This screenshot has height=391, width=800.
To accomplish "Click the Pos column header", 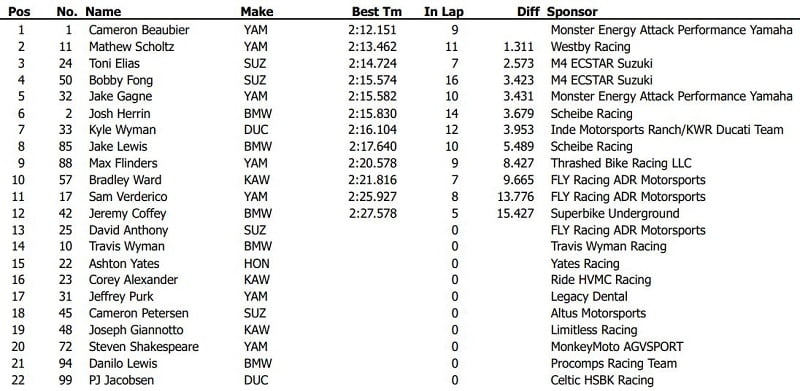I will pos(20,11).
